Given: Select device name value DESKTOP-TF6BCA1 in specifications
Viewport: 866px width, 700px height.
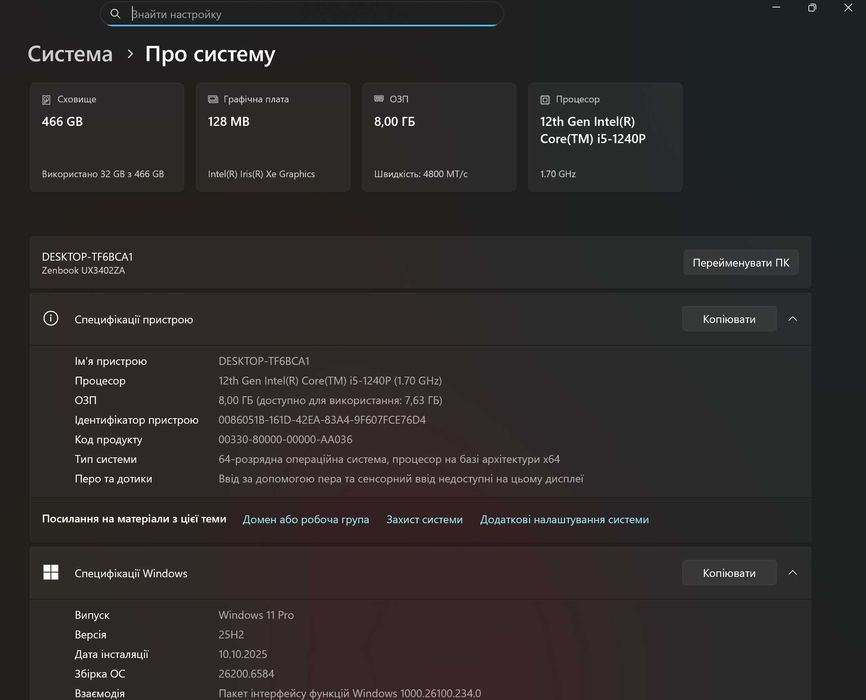Looking at the screenshot, I should coord(264,361).
